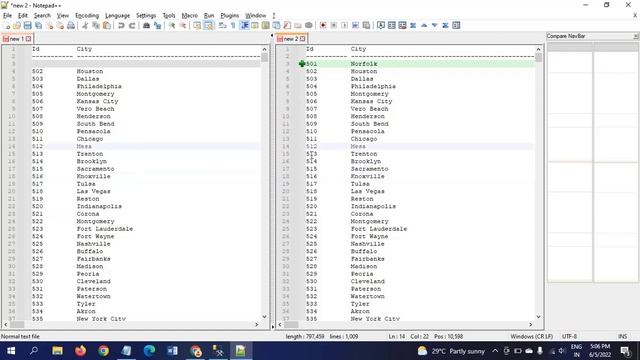
Task: Open the Windows Start button
Action: (11, 351)
